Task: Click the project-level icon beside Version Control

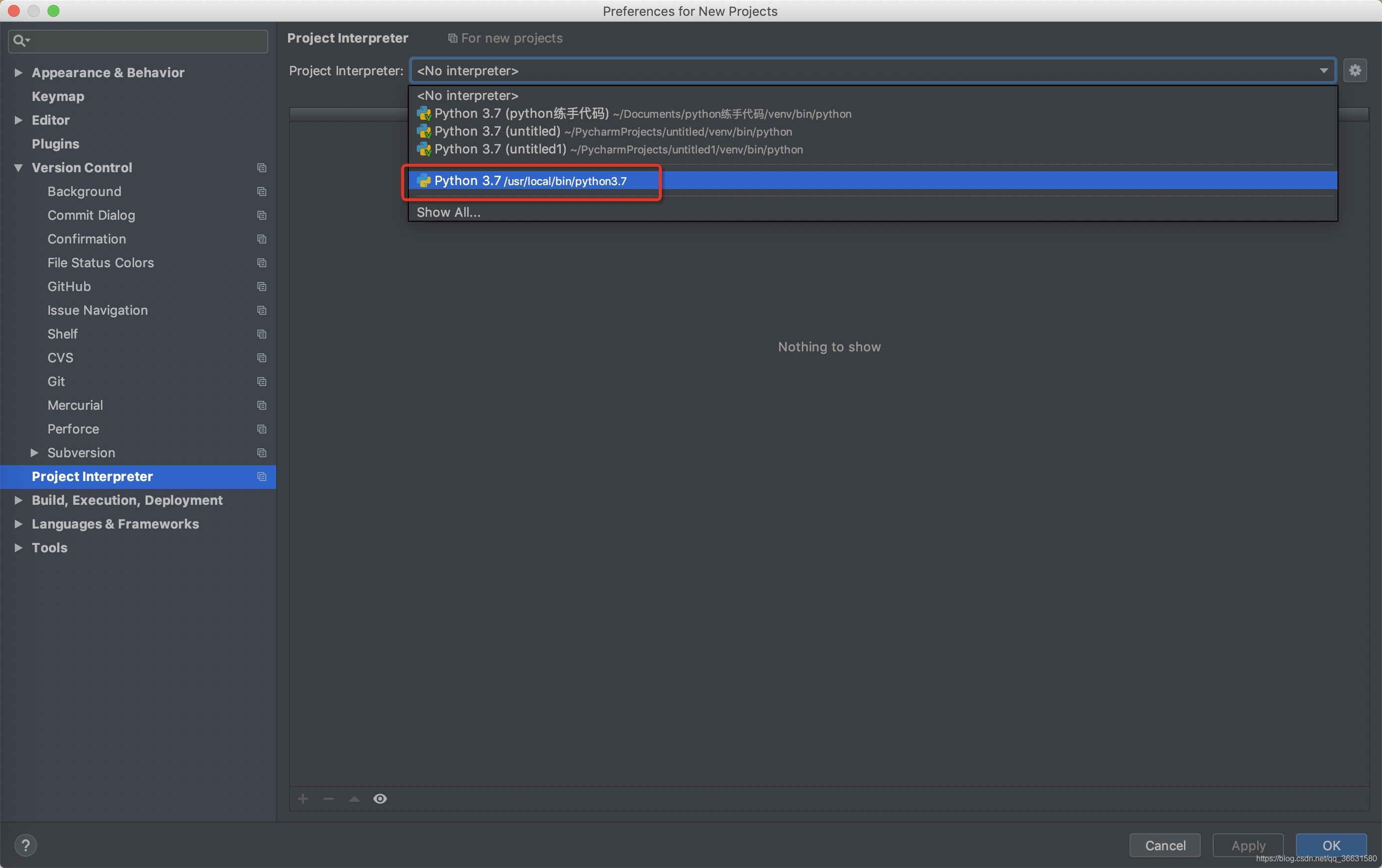Action: click(262, 168)
